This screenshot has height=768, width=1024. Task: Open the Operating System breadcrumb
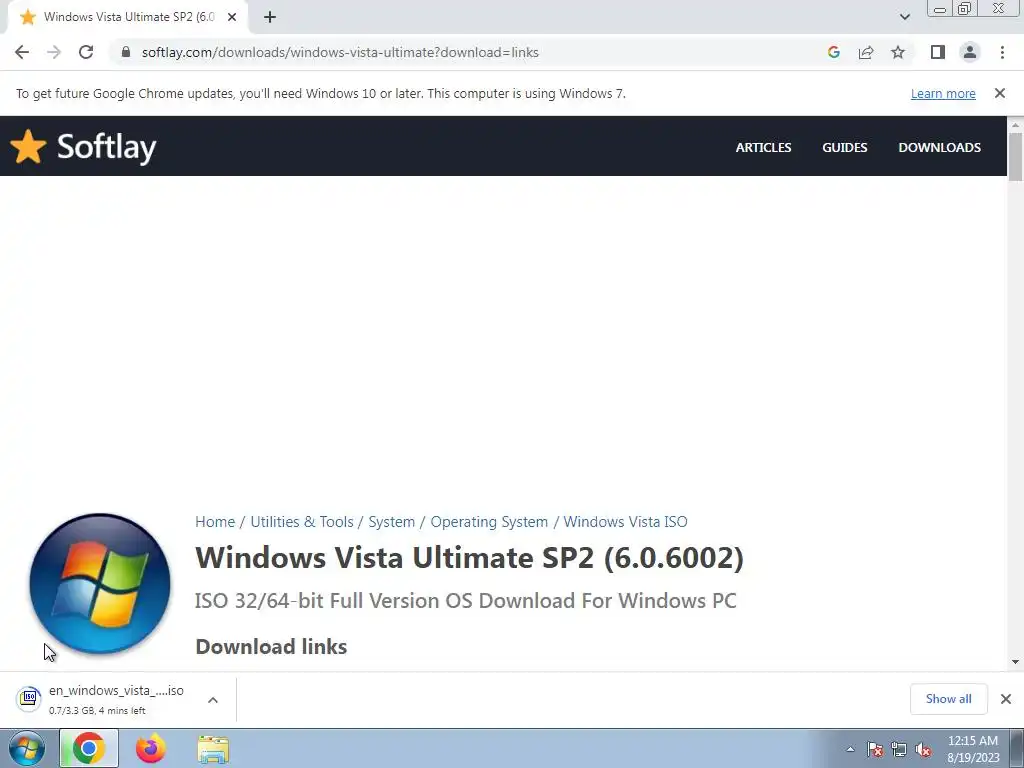coord(489,522)
